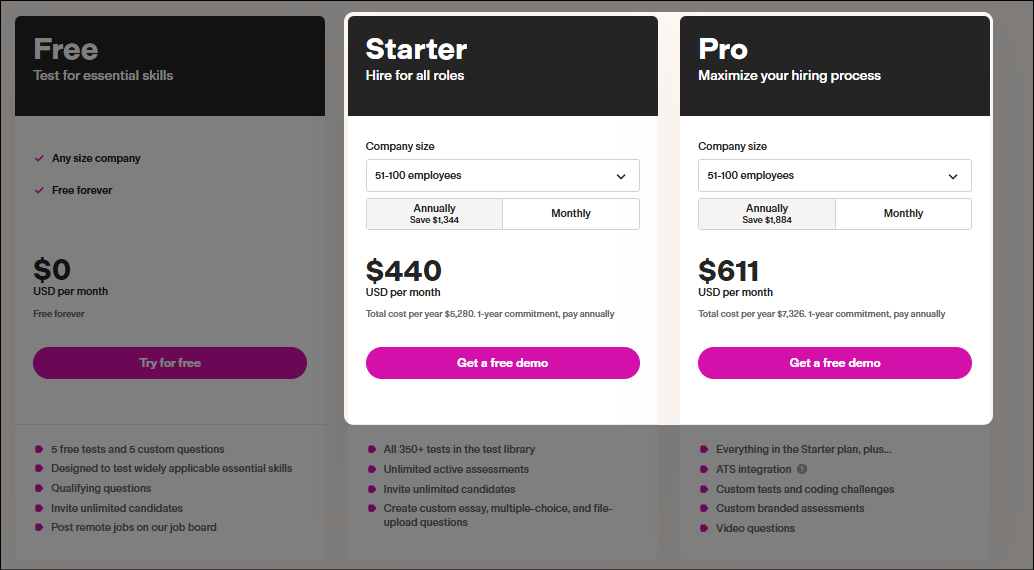
Task: Click the bullet beside Qualifying questions
Action: (x=39, y=488)
